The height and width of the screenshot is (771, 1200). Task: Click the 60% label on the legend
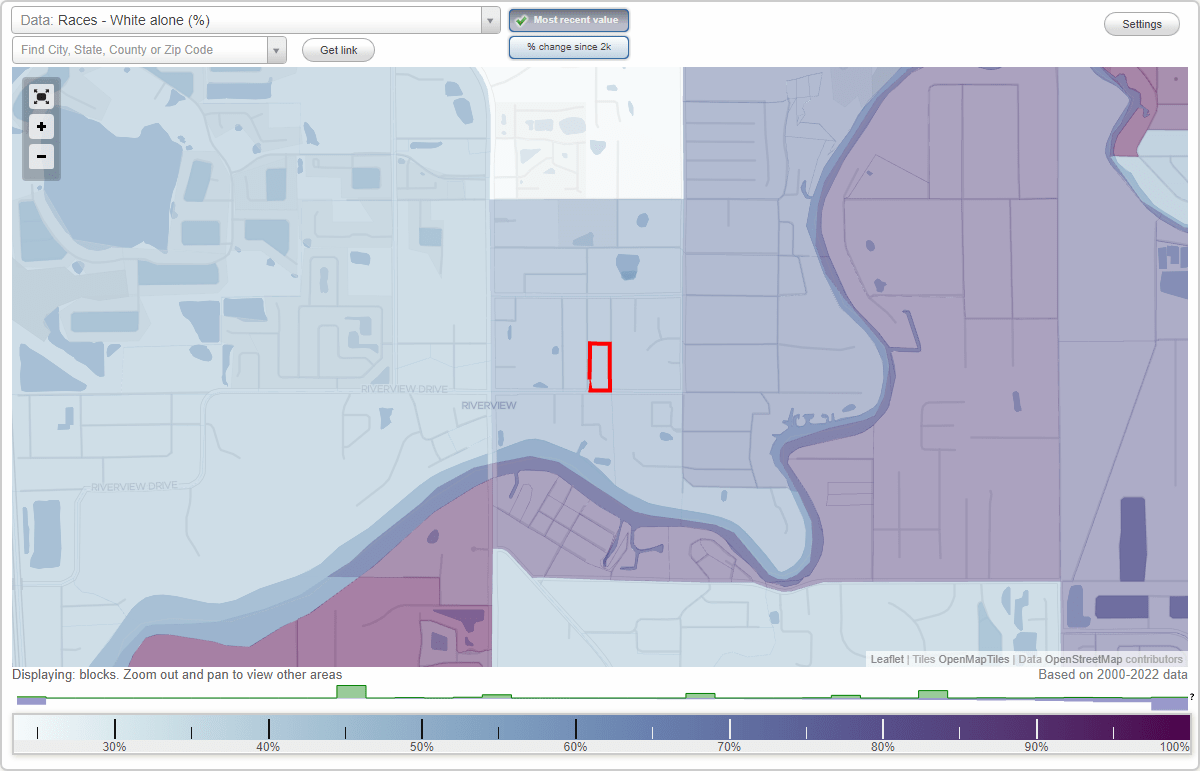[x=575, y=747]
